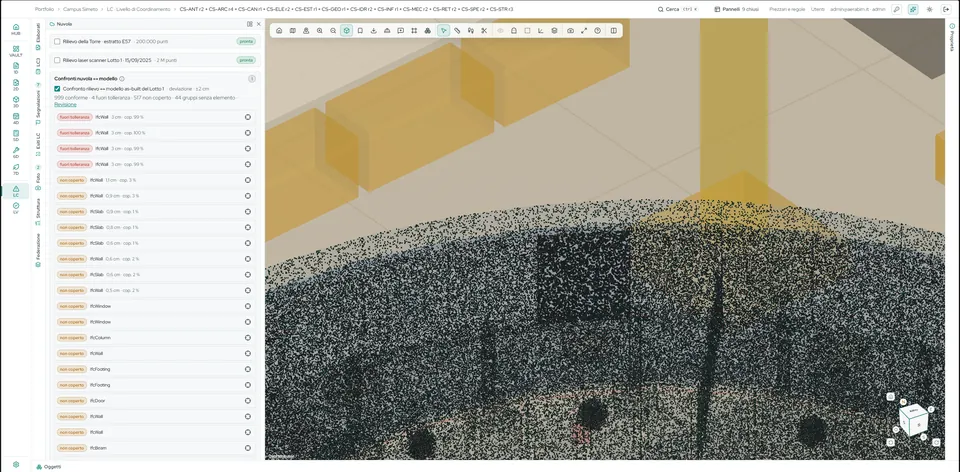Click target icon on IfcWall 1,1 cm row

click(248, 180)
